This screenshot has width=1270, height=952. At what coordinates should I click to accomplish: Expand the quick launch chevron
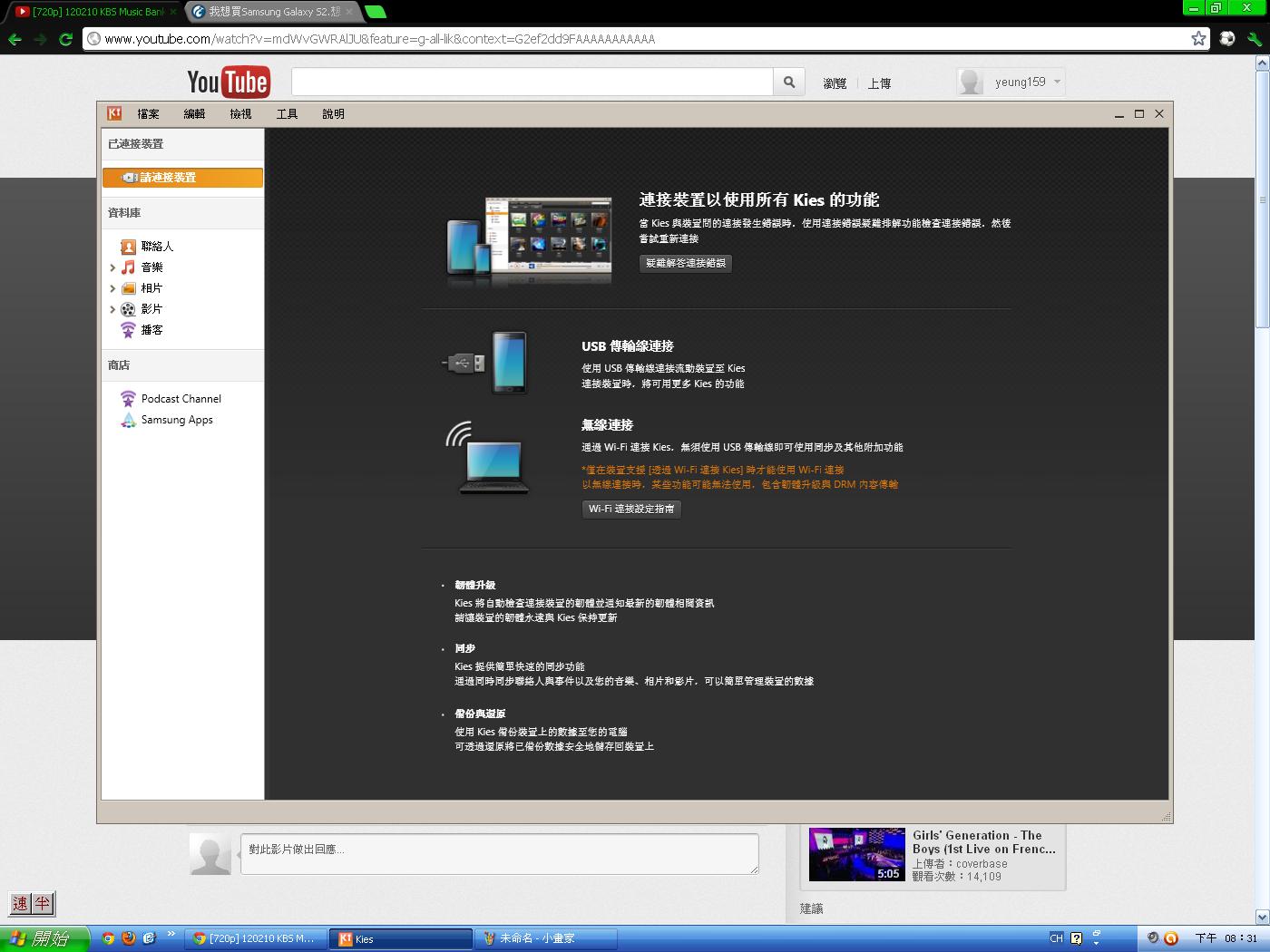pos(171,934)
